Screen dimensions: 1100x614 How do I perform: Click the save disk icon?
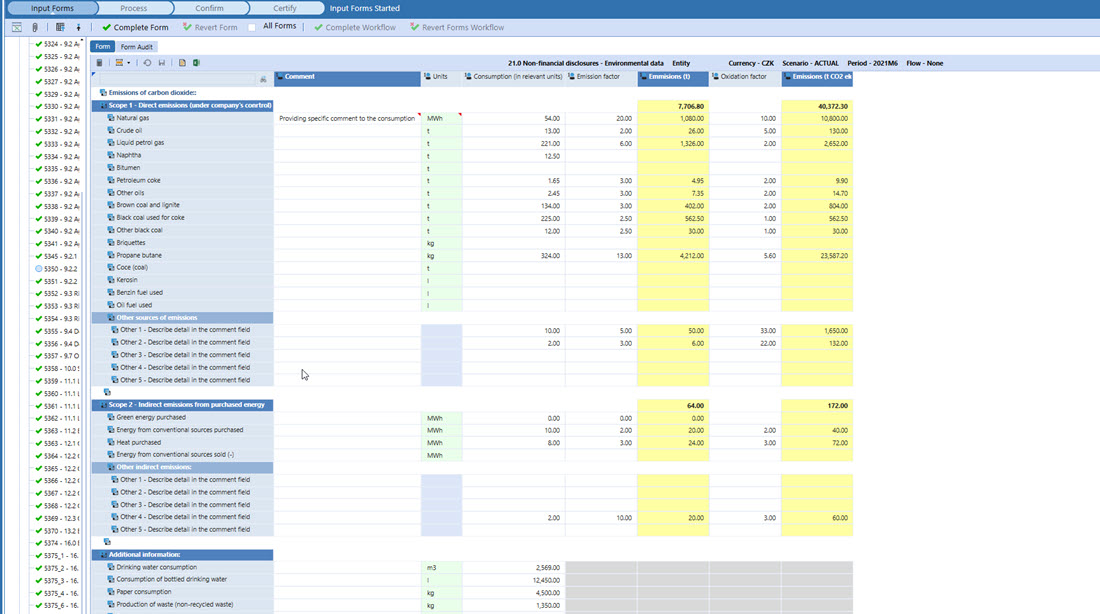click(161, 63)
